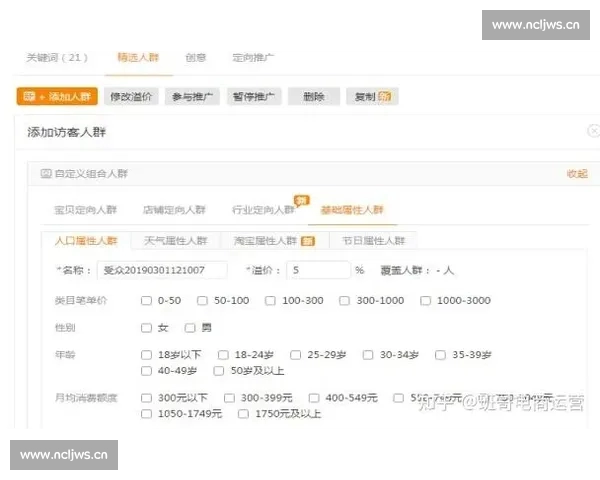Image resolution: width=600 pixels, height=480 pixels.
Task: Click the 修改溢价 button
Action: [x=131, y=96]
